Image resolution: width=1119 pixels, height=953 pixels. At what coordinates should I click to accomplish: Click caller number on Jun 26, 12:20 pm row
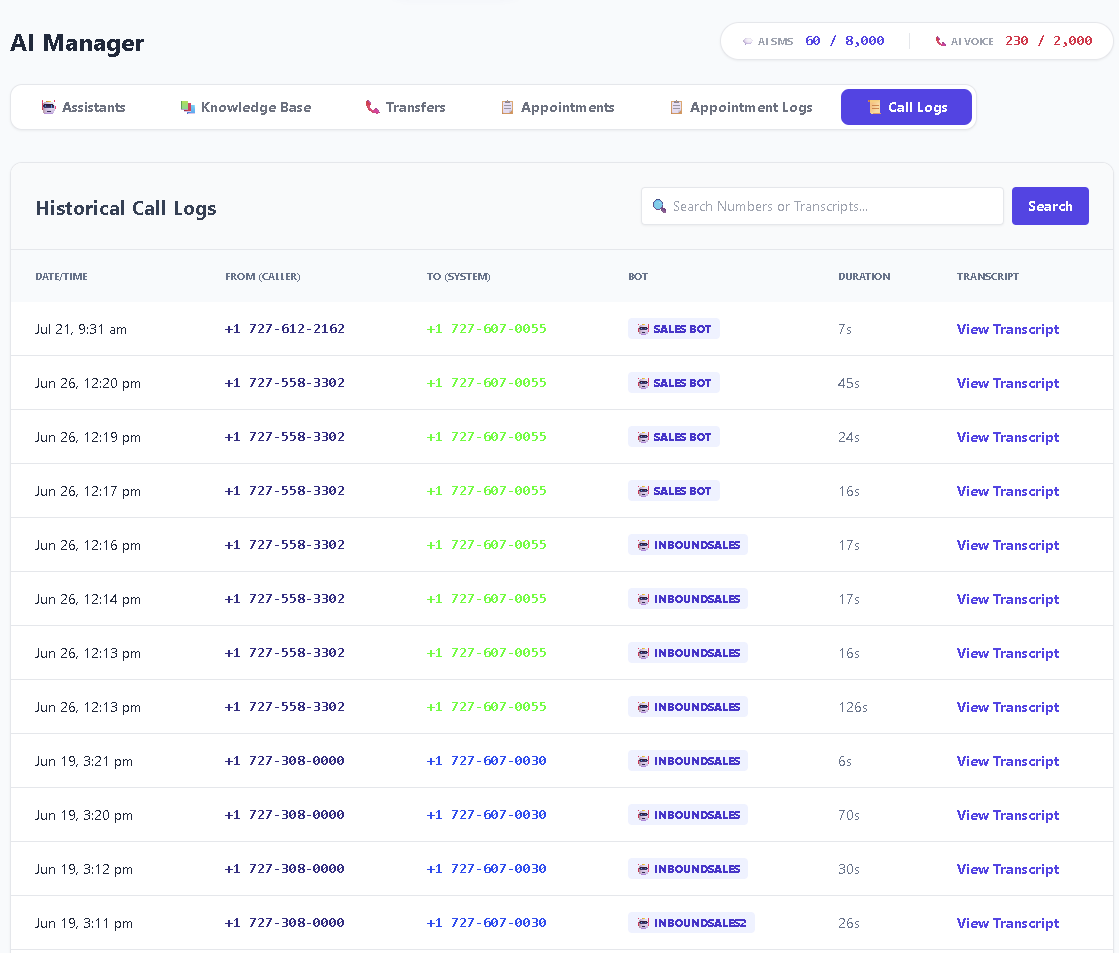coord(285,383)
